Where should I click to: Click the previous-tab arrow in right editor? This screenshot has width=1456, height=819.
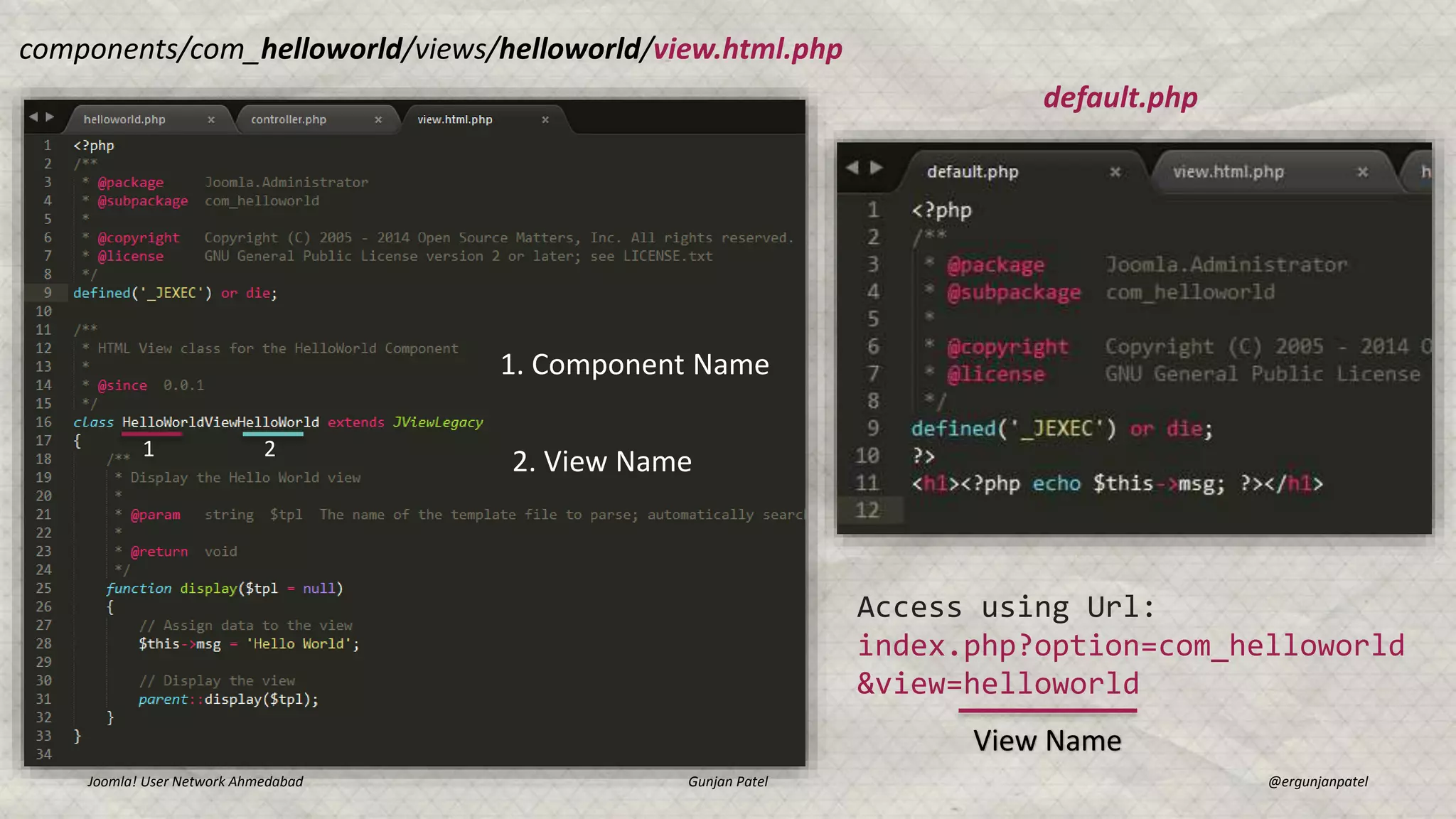(852, 168)
